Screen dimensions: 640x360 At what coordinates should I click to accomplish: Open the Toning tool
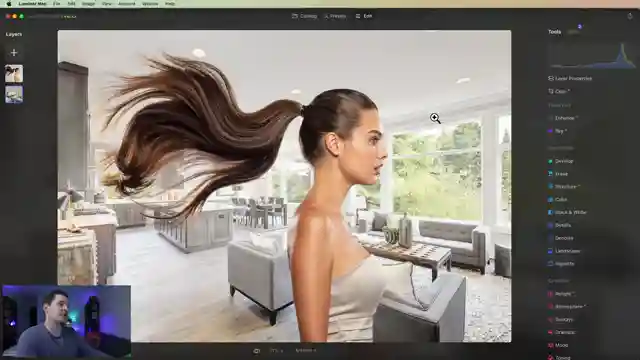[x=560, y=358]
